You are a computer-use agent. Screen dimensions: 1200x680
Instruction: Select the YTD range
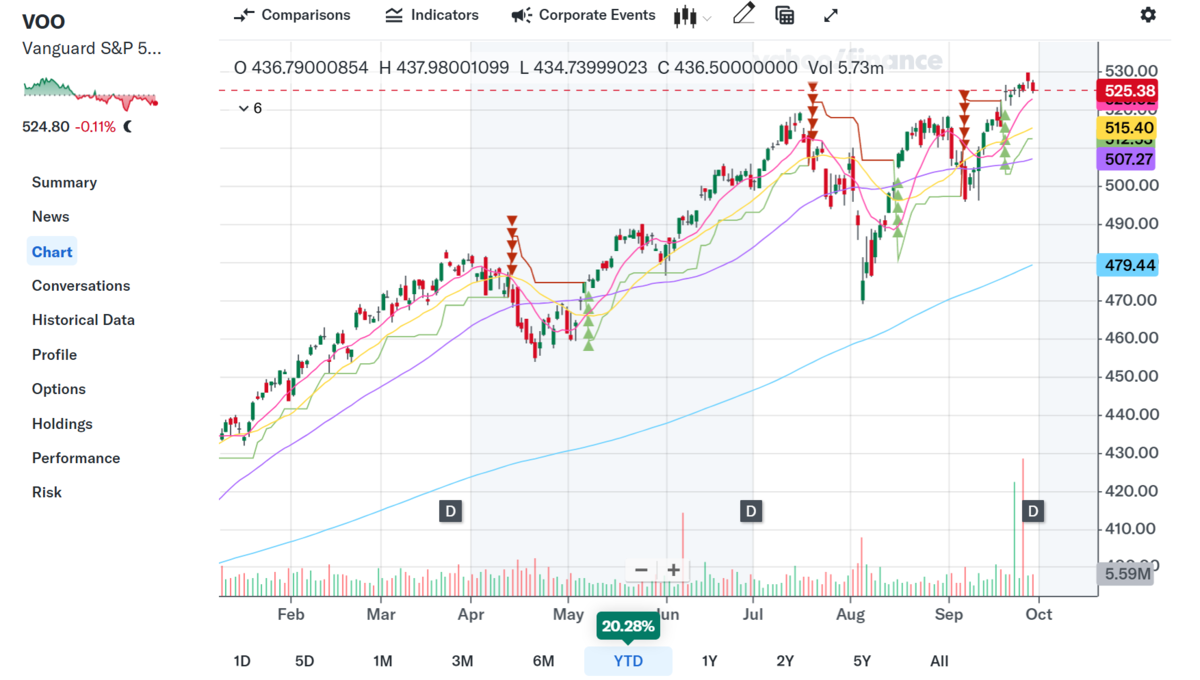(x=628, y=661)
